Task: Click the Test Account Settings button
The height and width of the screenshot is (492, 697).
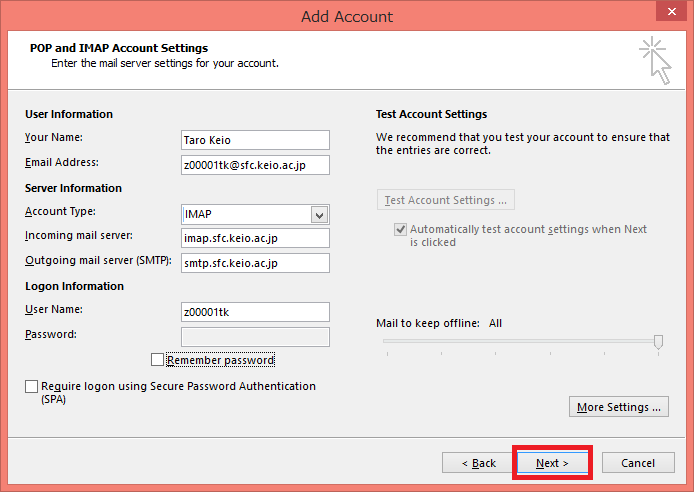Action: point(446,200)
